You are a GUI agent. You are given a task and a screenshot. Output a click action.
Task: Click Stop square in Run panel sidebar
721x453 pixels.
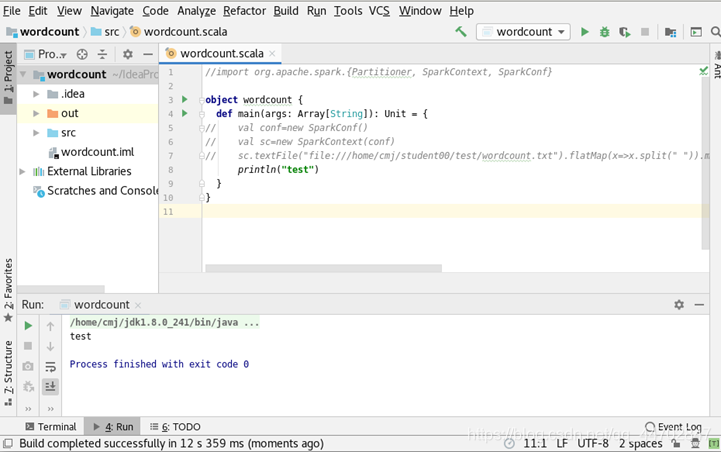[x=28, y=346]
